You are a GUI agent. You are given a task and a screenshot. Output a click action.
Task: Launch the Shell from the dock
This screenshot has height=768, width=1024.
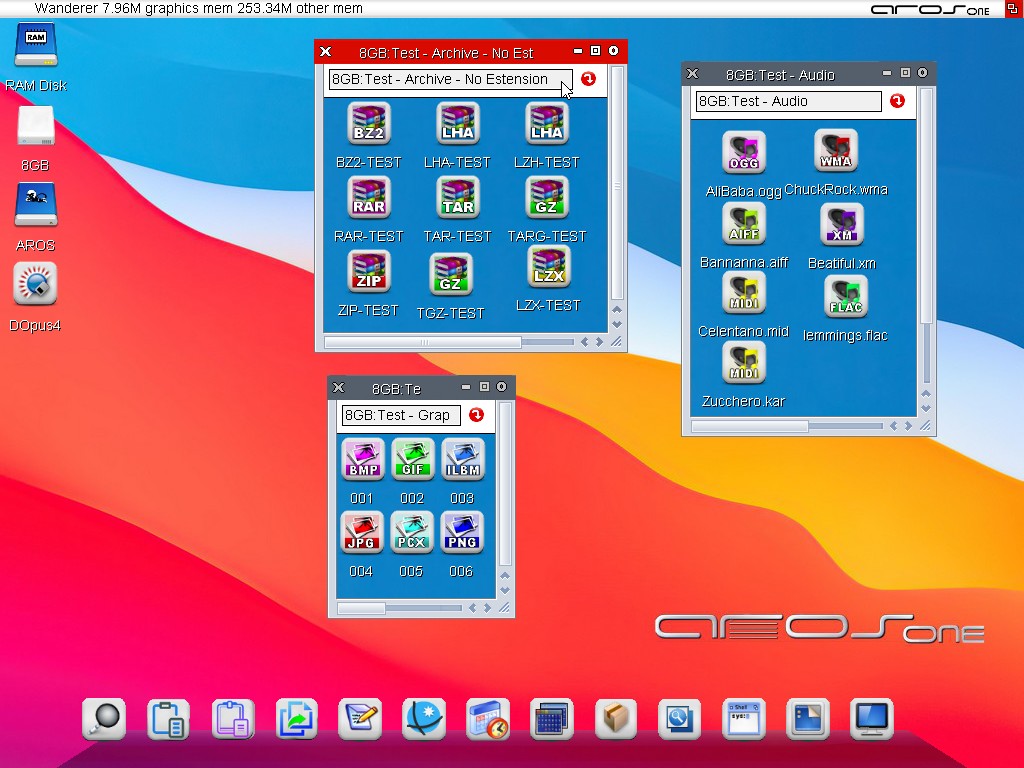pyautogui.click(x=743, y=719)
